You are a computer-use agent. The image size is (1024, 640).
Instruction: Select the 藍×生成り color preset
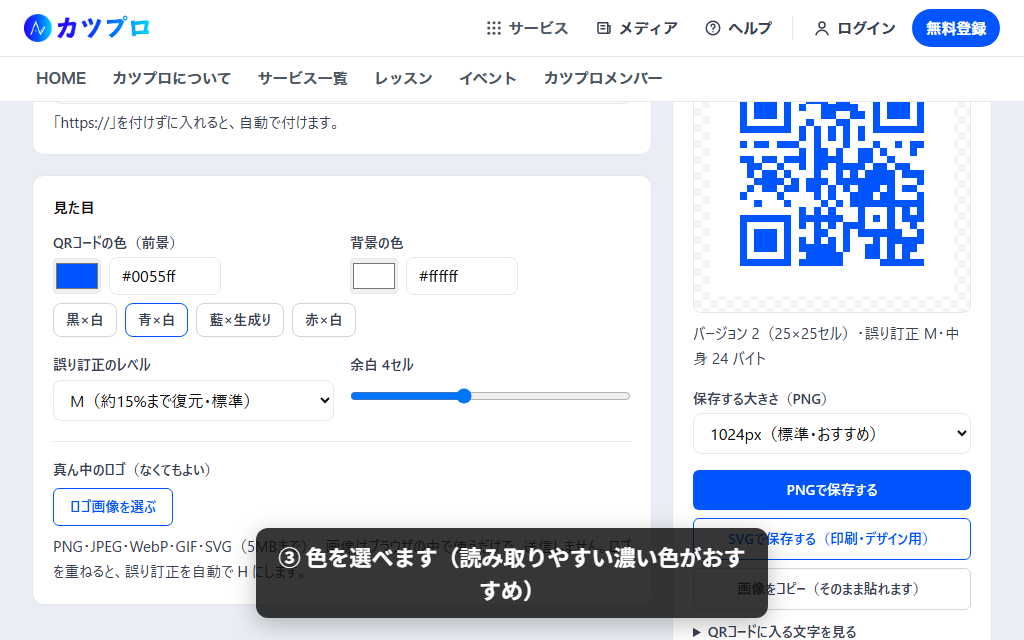[240, 320]
